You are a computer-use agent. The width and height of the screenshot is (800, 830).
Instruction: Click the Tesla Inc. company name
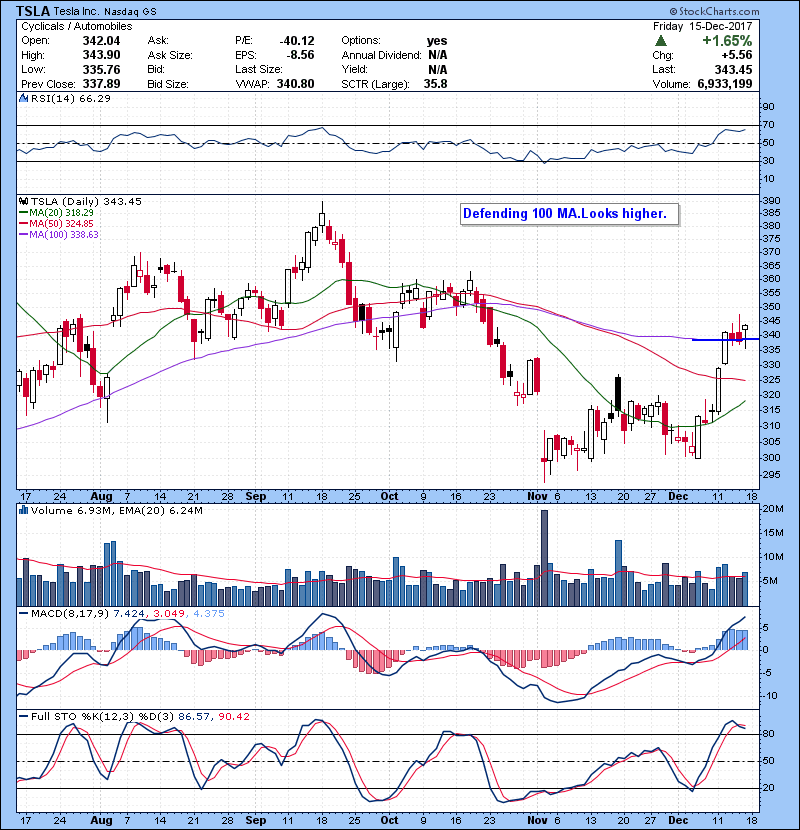click(76, 11)
